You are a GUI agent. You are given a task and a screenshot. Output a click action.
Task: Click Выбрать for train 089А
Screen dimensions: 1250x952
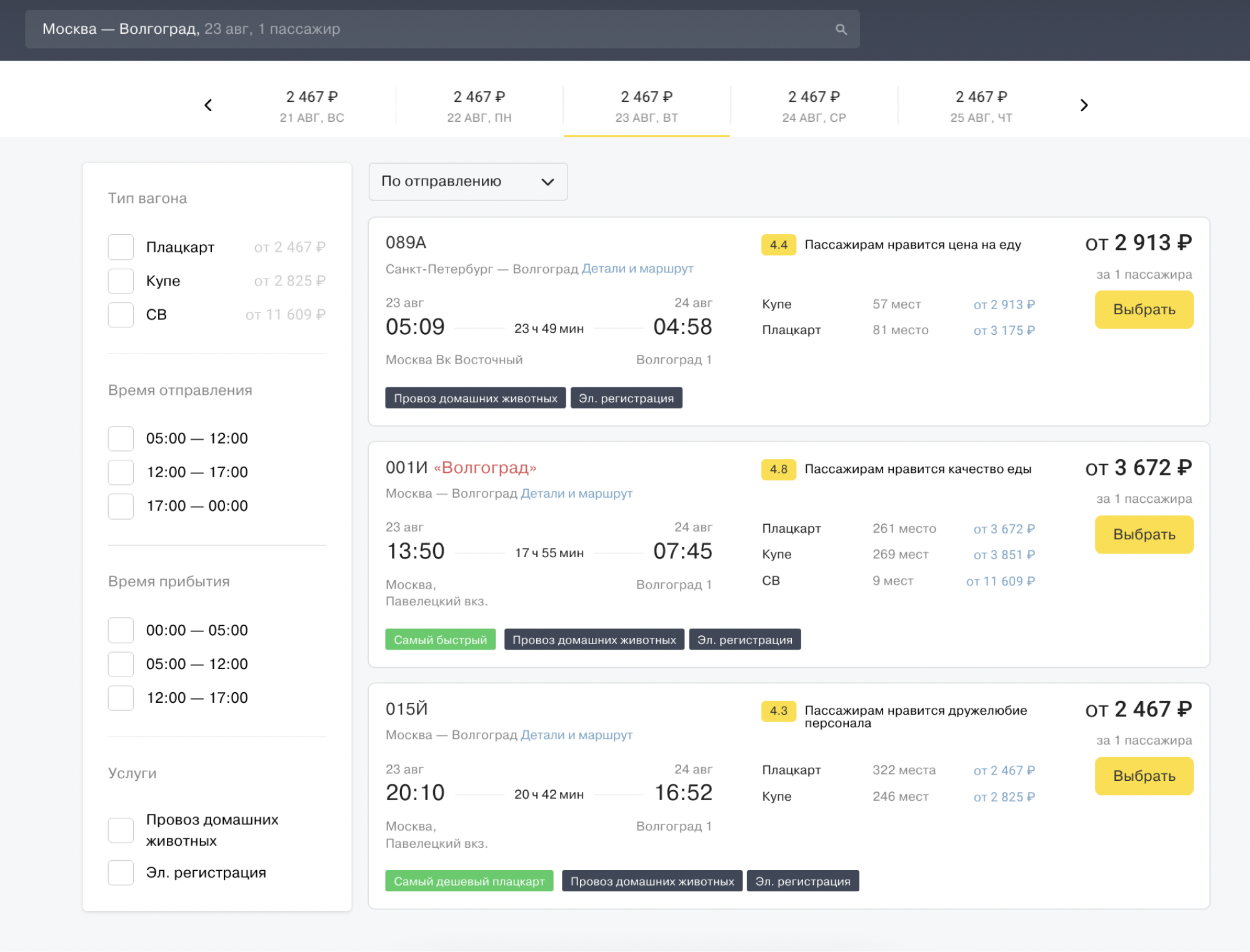pos(1144,309)
